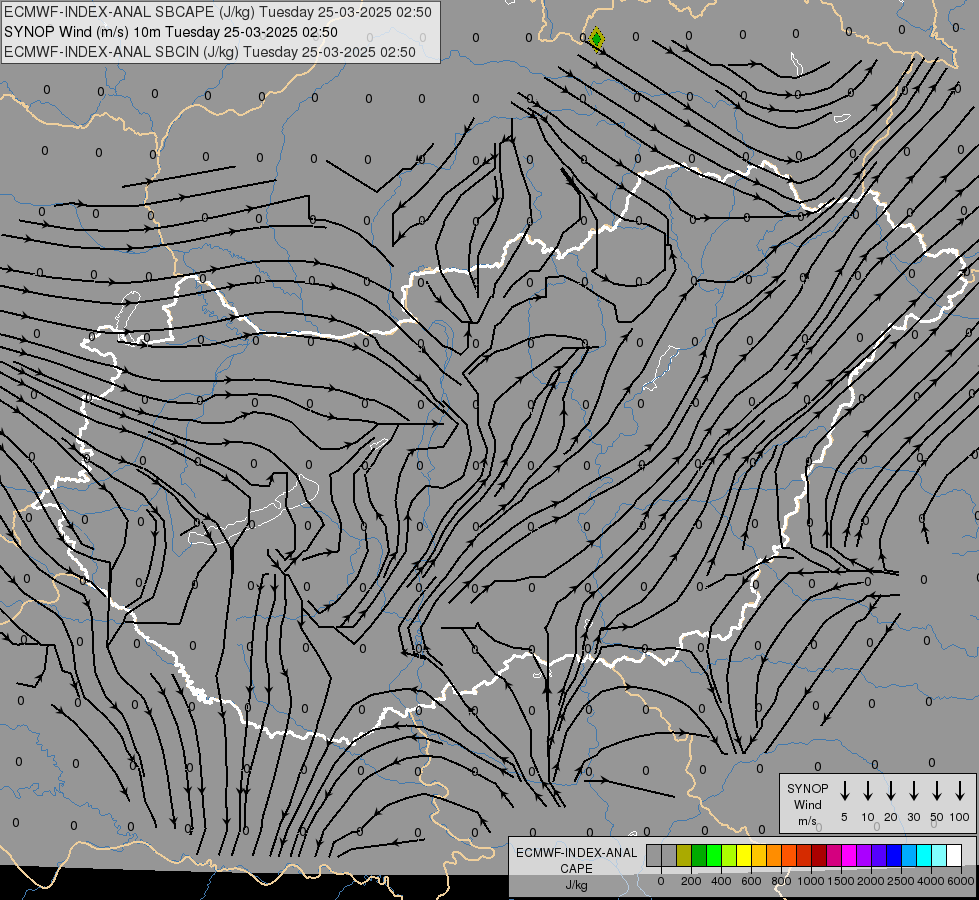Click the wind arrow above the 100 label
The height and width of the screenshot is (900, 979).
[960, 791]
